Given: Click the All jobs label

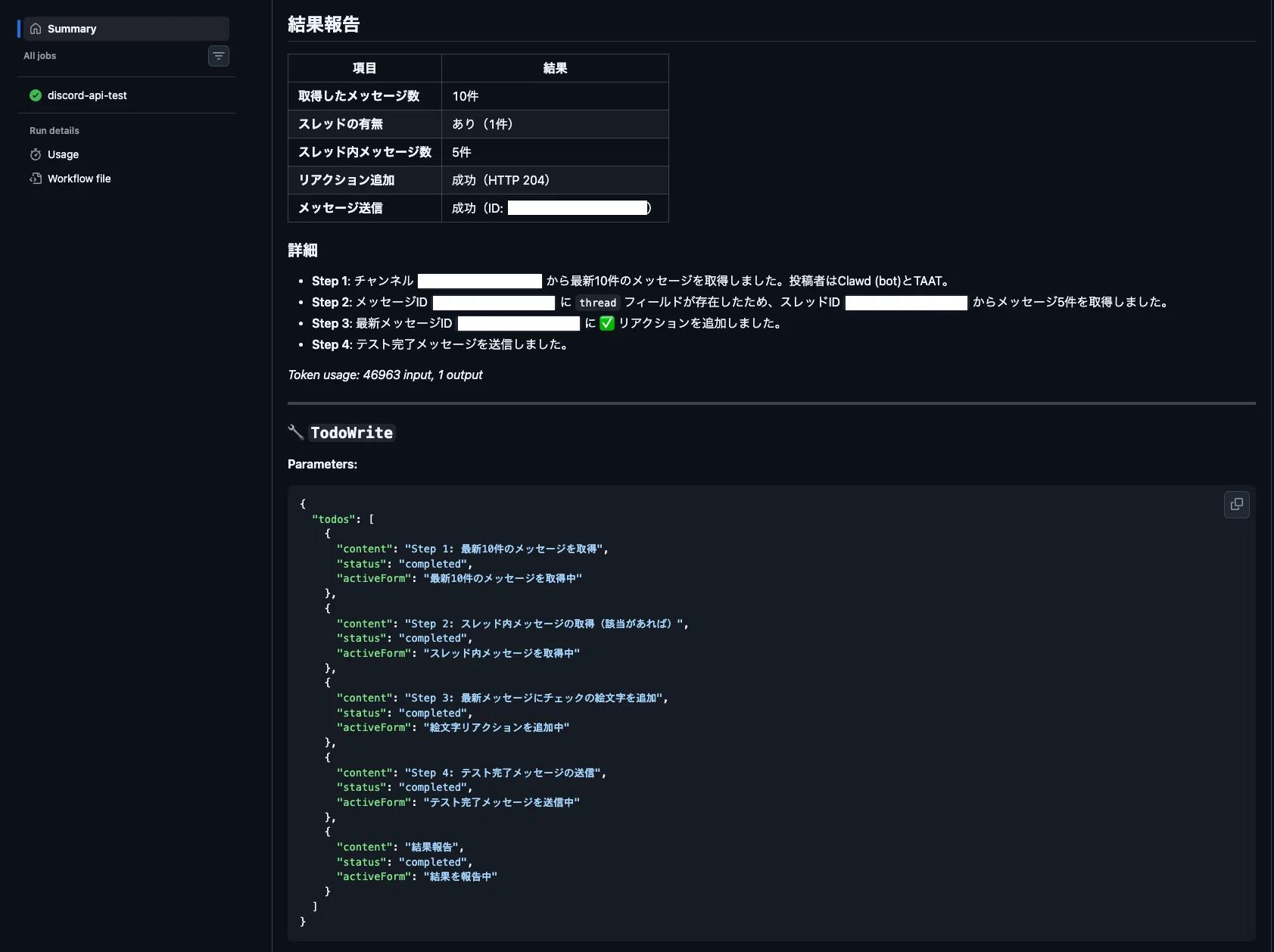Looking at the screenshot, I should 40,56.
